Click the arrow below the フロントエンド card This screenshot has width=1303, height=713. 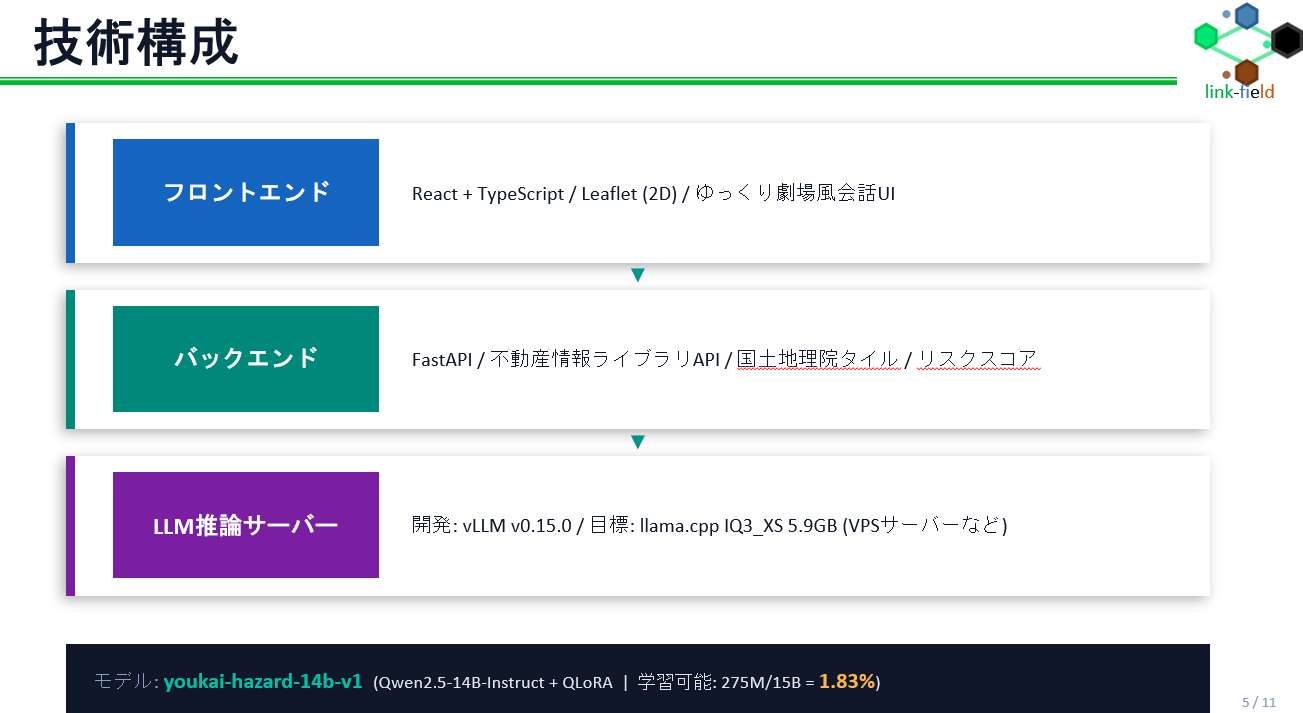[637, 275]
